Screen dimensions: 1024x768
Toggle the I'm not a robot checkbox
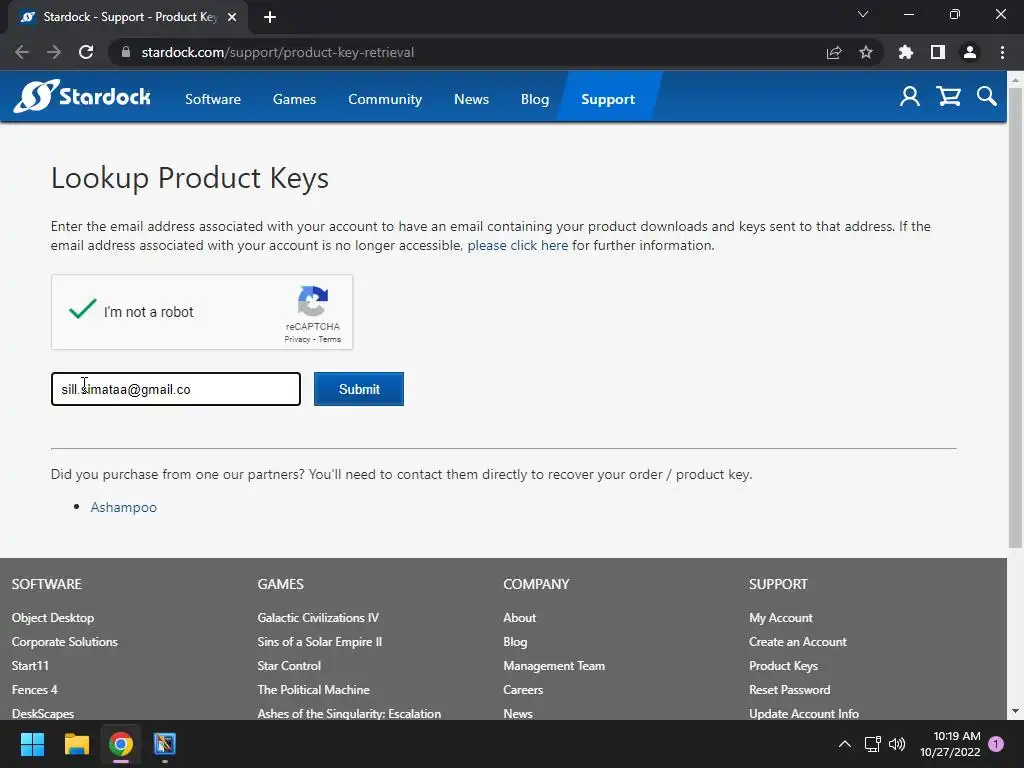coord(82,311)
